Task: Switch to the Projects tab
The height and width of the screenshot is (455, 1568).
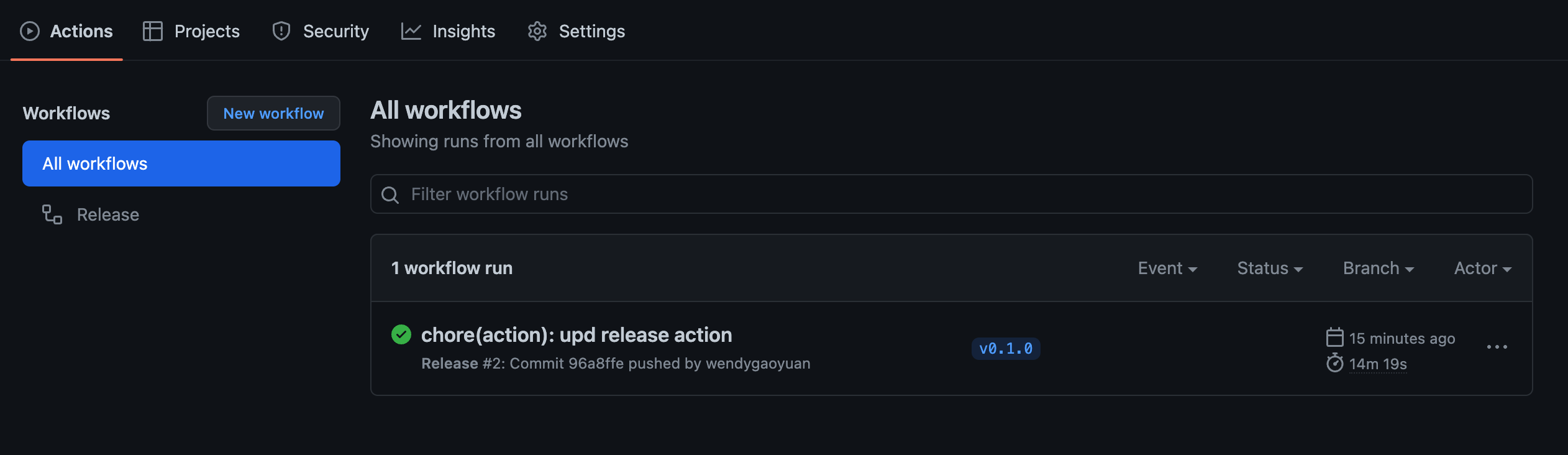Action: click(206, 31)
